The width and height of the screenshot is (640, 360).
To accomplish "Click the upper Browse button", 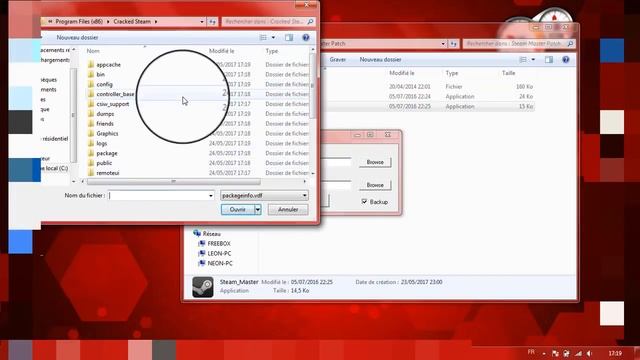I will [375, 162].
